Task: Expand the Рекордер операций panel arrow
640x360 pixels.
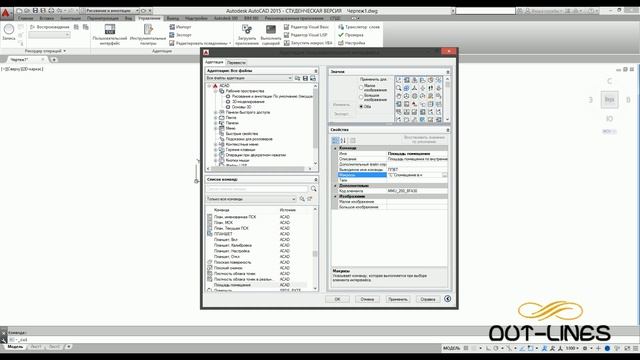Action: pos(64,51)
